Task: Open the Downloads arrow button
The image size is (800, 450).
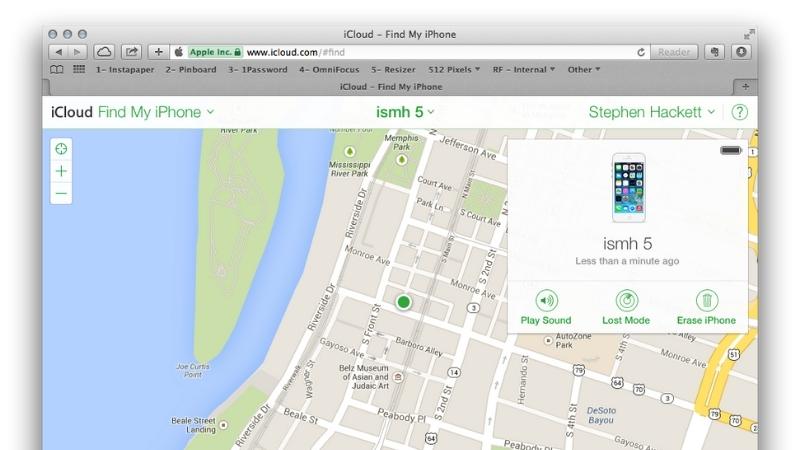Action: [x=741, y=52]
